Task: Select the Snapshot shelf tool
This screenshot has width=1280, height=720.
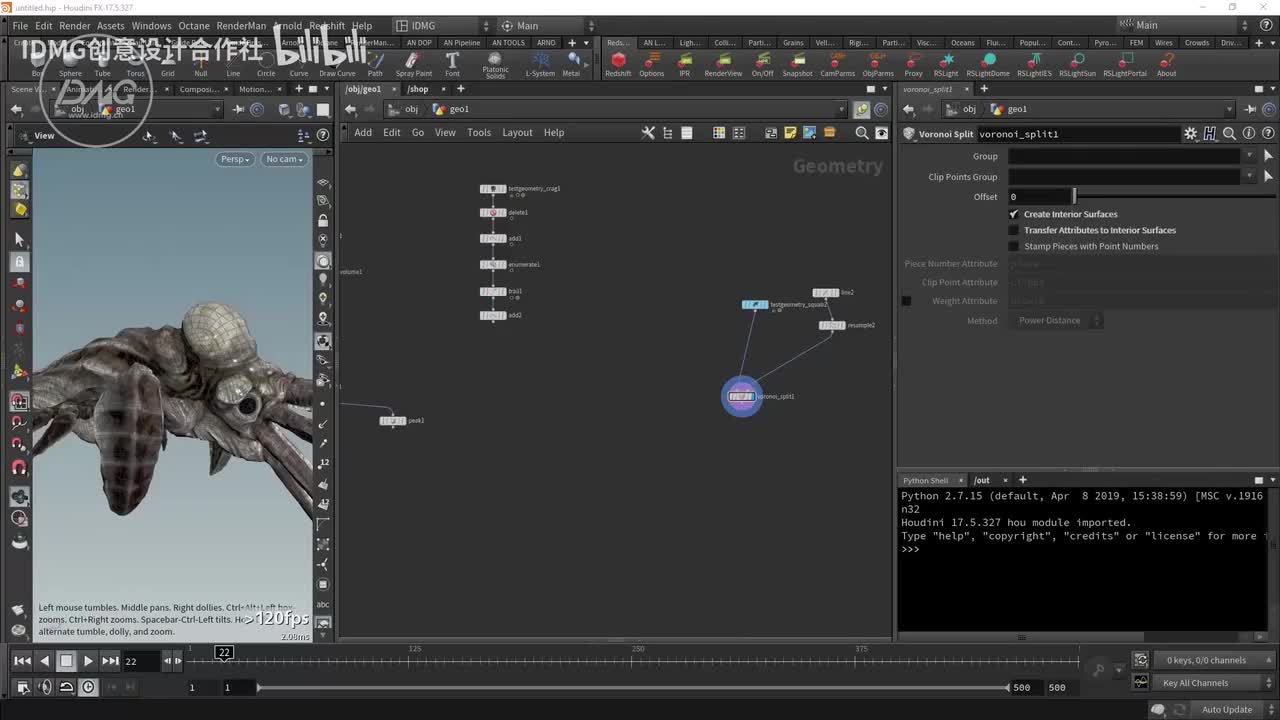Action: click(797, 62)
